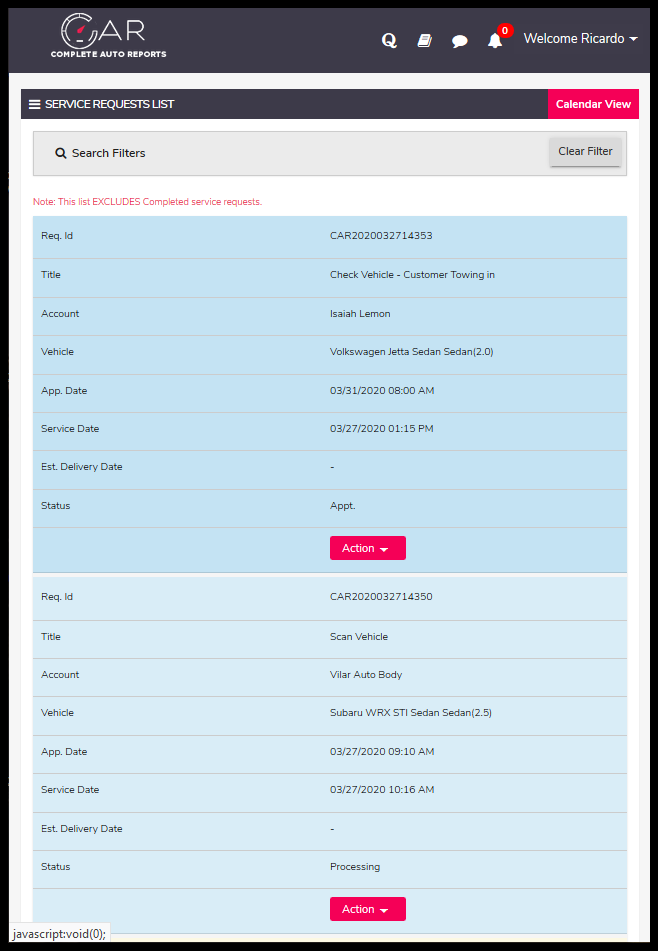This screenshot has width=658, height=951.
Task: Click appointment date 03/31/2020 08:00 AM
Action: click(382, 391)
